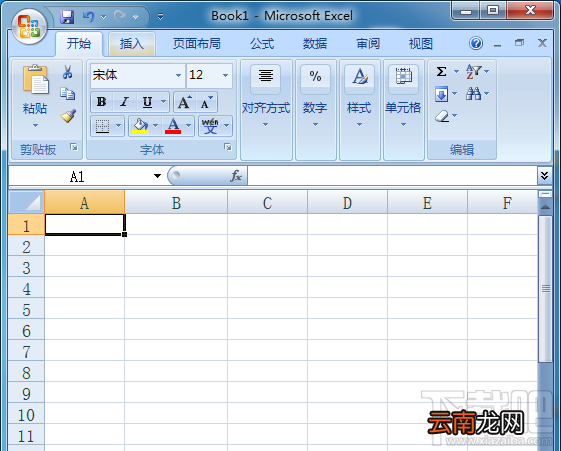Toggle Underline formatting

(x=147, y=102)
